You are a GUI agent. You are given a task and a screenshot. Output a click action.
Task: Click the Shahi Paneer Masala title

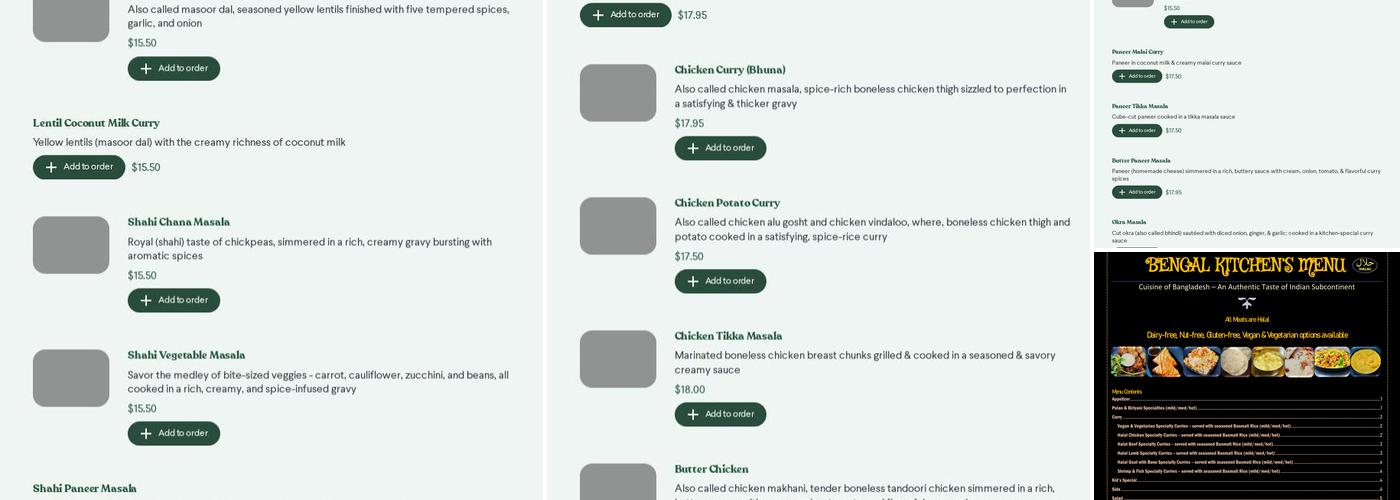85,489
